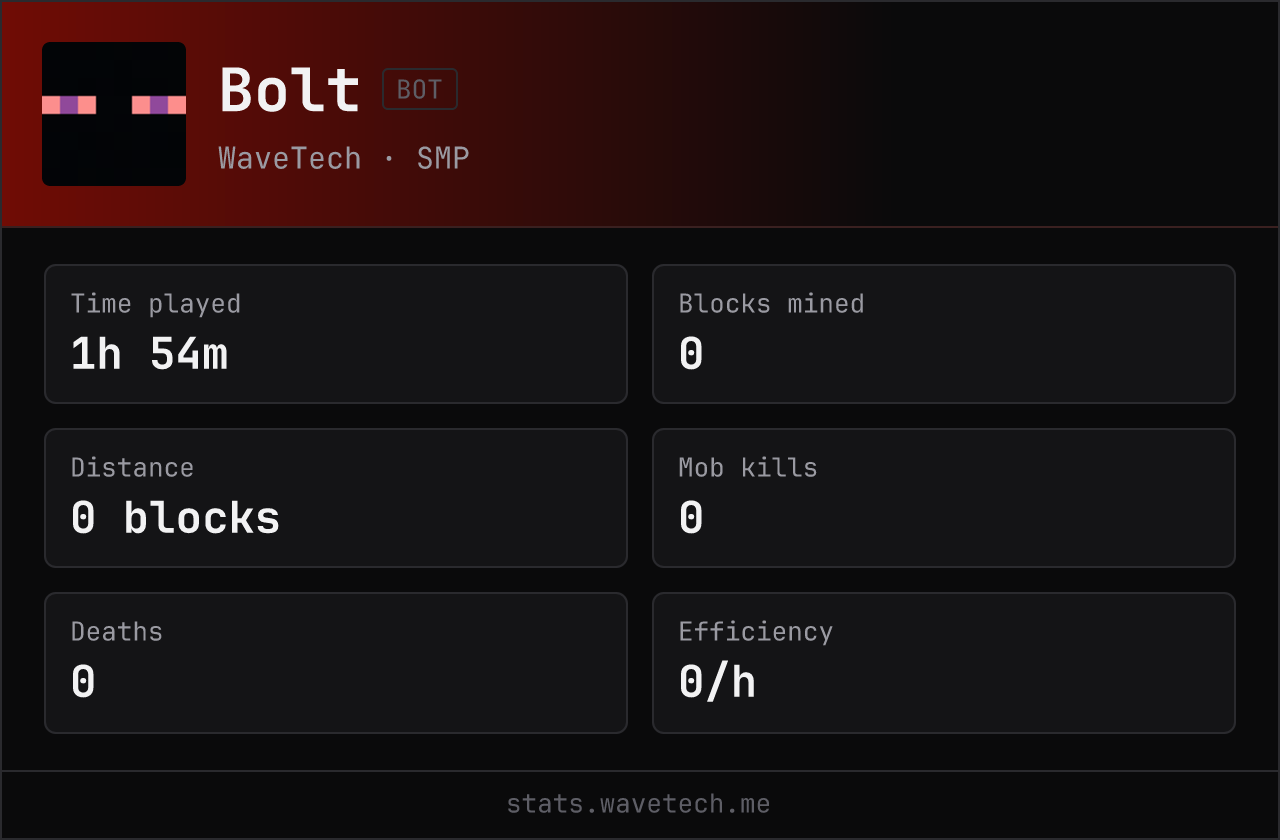
Task: Click the 0 blocks distance value
Action: (x=176, y=518)
